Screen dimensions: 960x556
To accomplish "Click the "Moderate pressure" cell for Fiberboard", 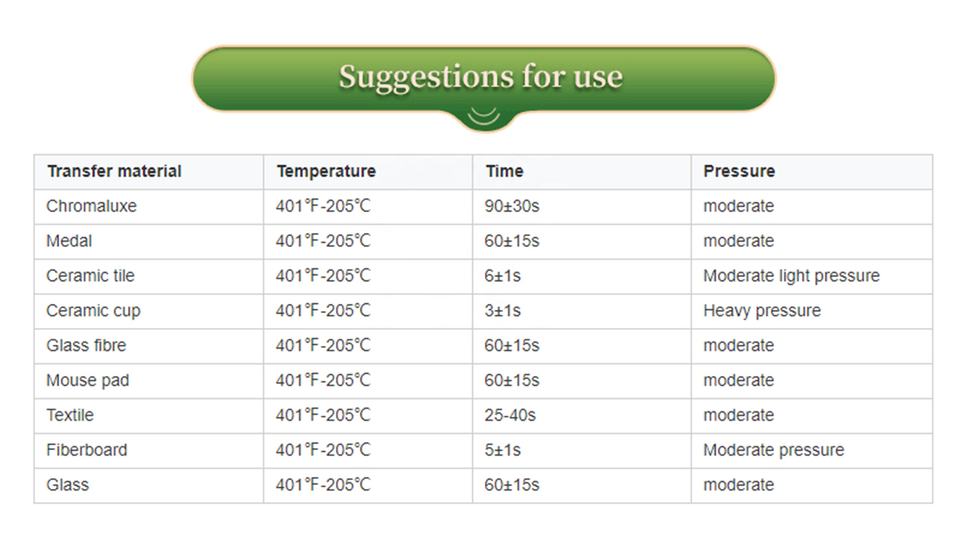I will tap(773, 450).
